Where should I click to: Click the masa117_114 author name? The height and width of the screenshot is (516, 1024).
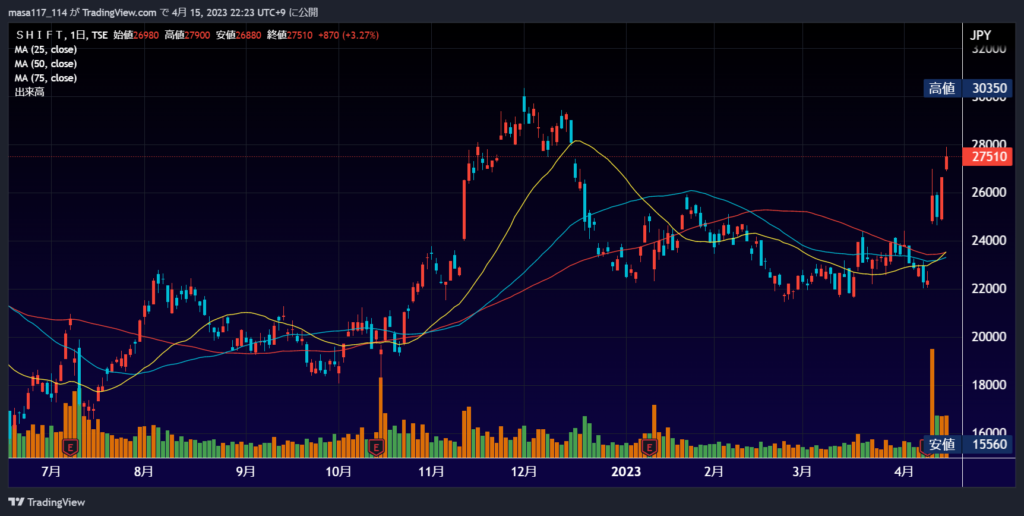coord(37,12)
